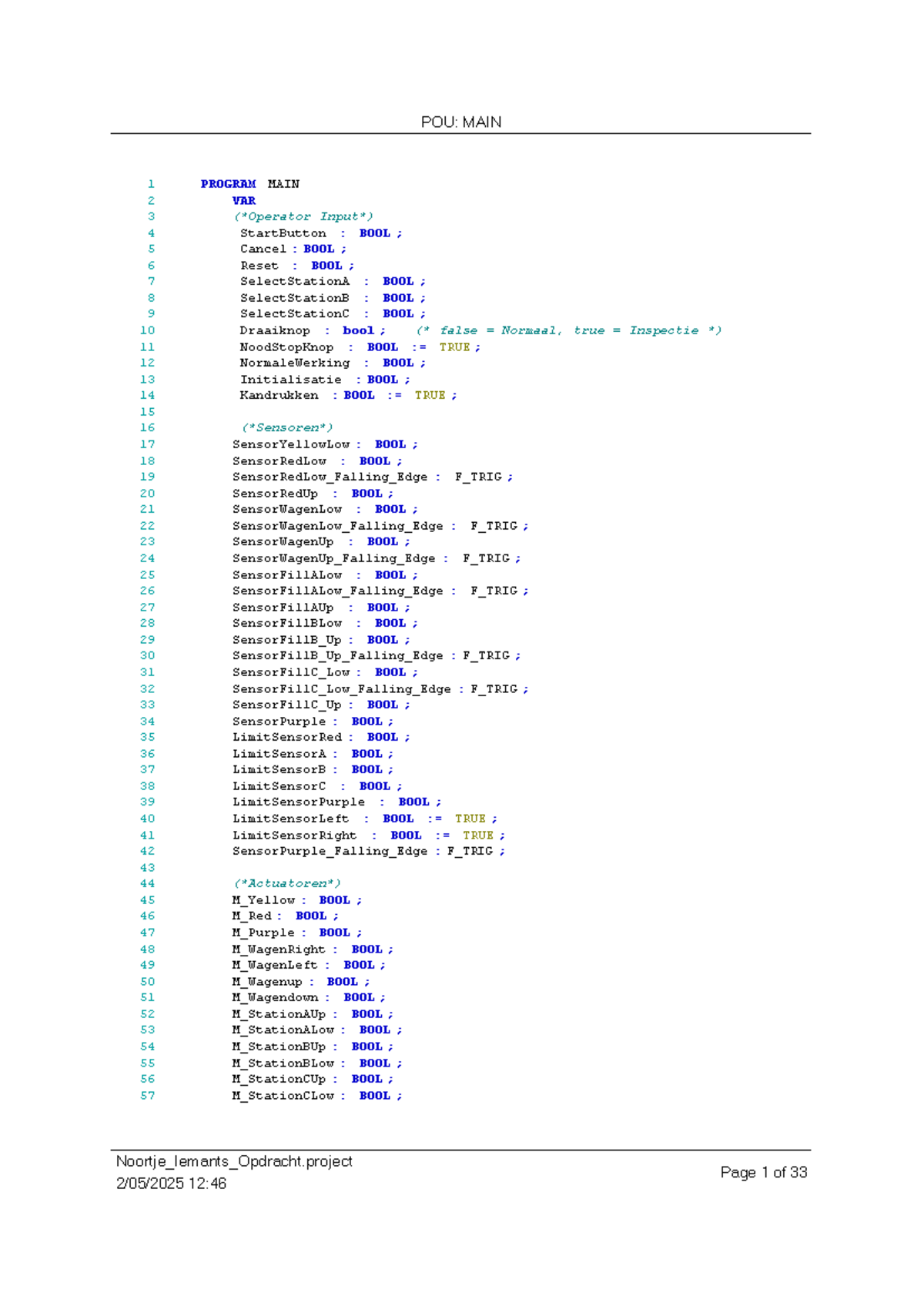Click the SensorFillC_Low_Falling_Edge variable
This screenshot has width=924, height=1306.
(341, 689)
